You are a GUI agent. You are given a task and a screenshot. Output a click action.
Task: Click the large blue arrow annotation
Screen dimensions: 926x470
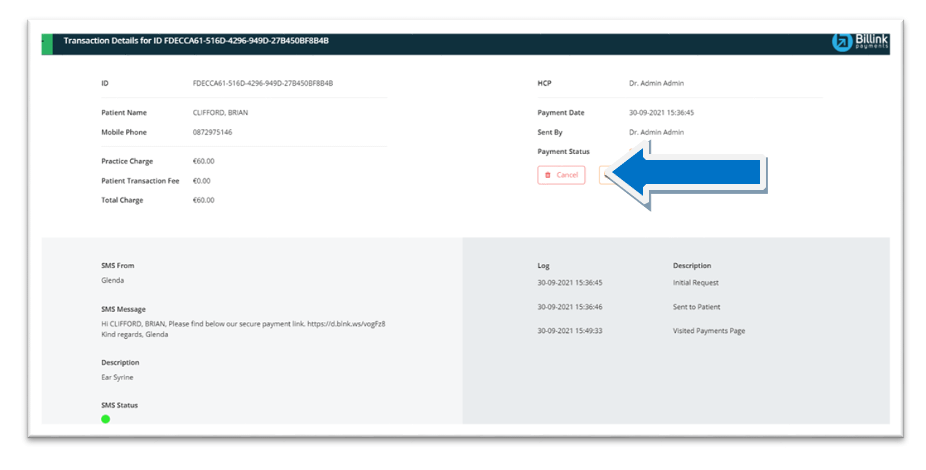(x=690, y=175)
